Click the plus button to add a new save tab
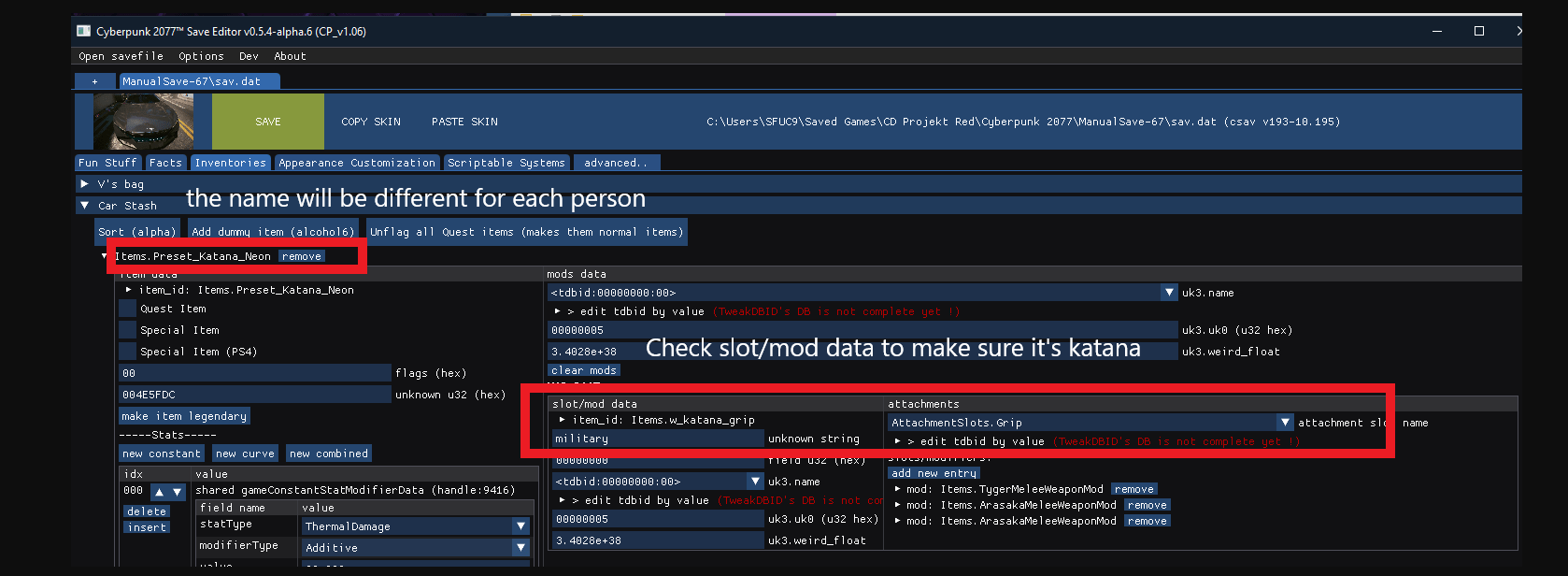The width and height of the screenshot is (1568, 576). pos(94,81)
